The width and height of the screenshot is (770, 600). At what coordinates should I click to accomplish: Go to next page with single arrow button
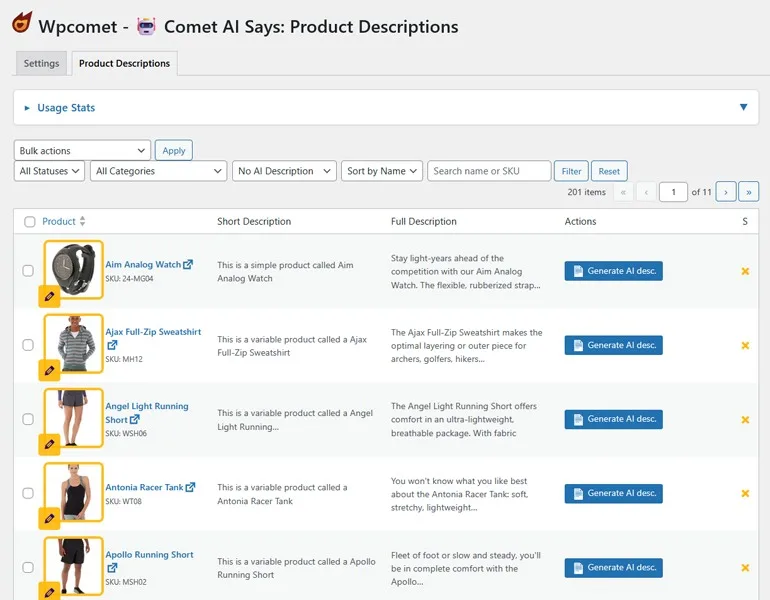click(726, 192)
